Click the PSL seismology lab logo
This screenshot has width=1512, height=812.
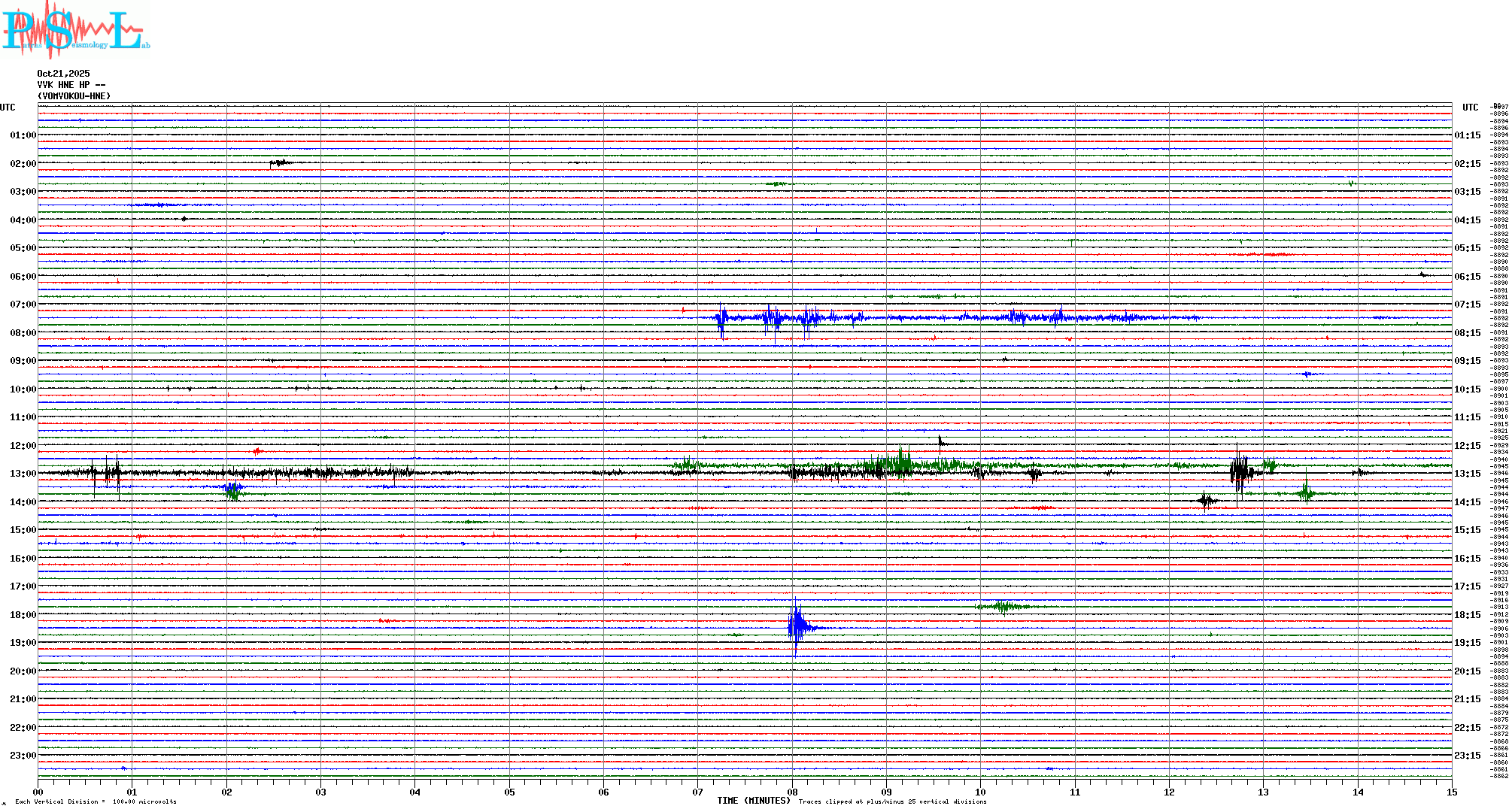coord(75,29)
